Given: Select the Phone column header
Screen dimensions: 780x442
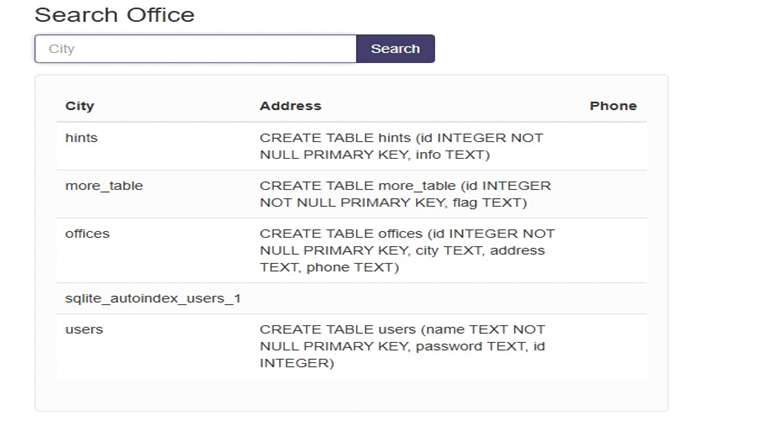Looking at the screenshot, I should click(x=613, y=106).
